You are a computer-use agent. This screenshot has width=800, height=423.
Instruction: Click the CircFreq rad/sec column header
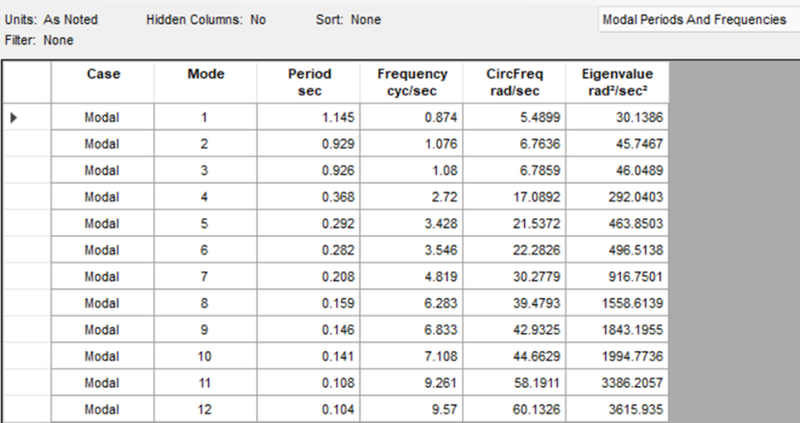click(x=514, y=82)
